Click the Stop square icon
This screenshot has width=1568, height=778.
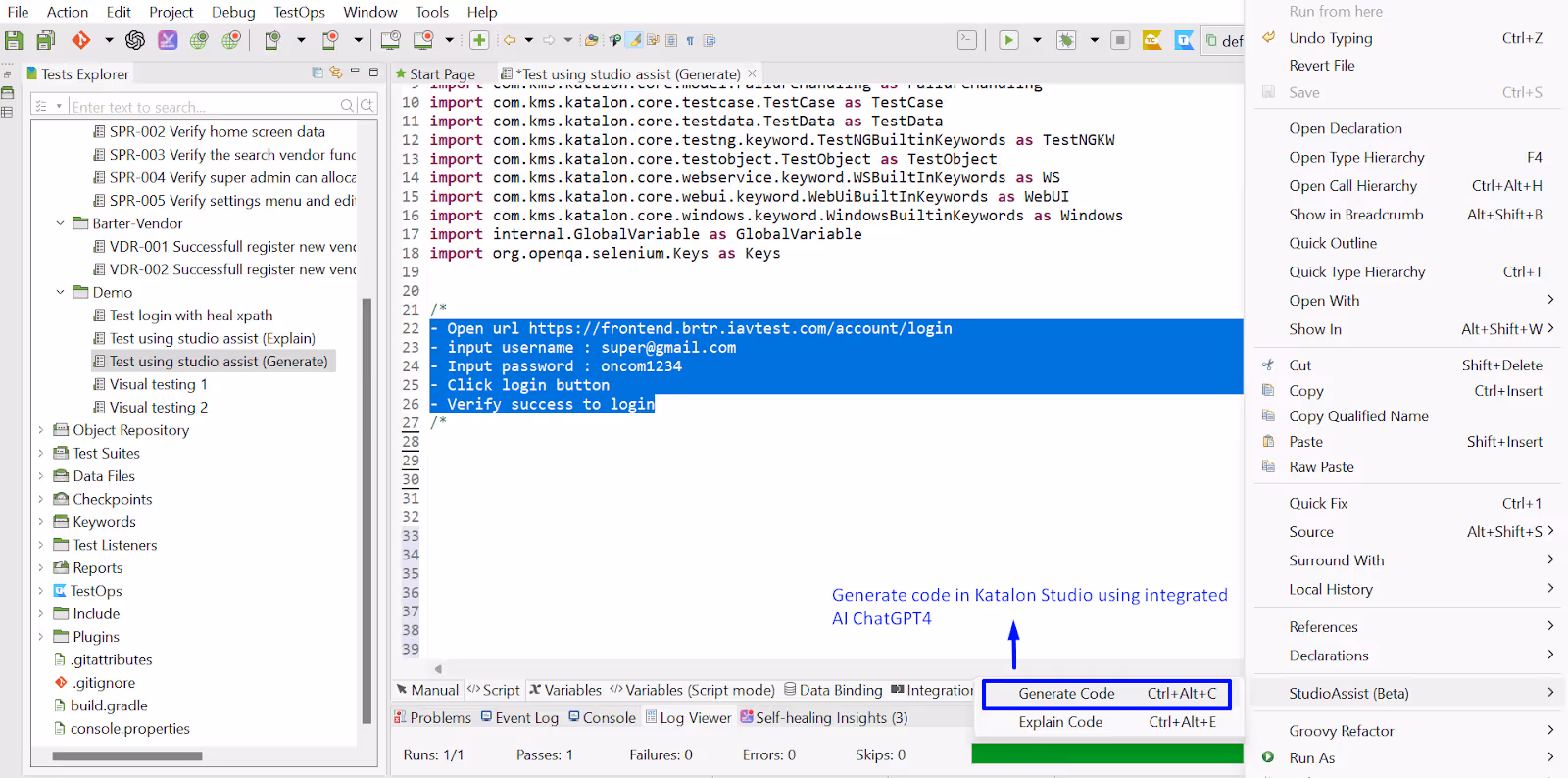click(x=1120, y=40)
